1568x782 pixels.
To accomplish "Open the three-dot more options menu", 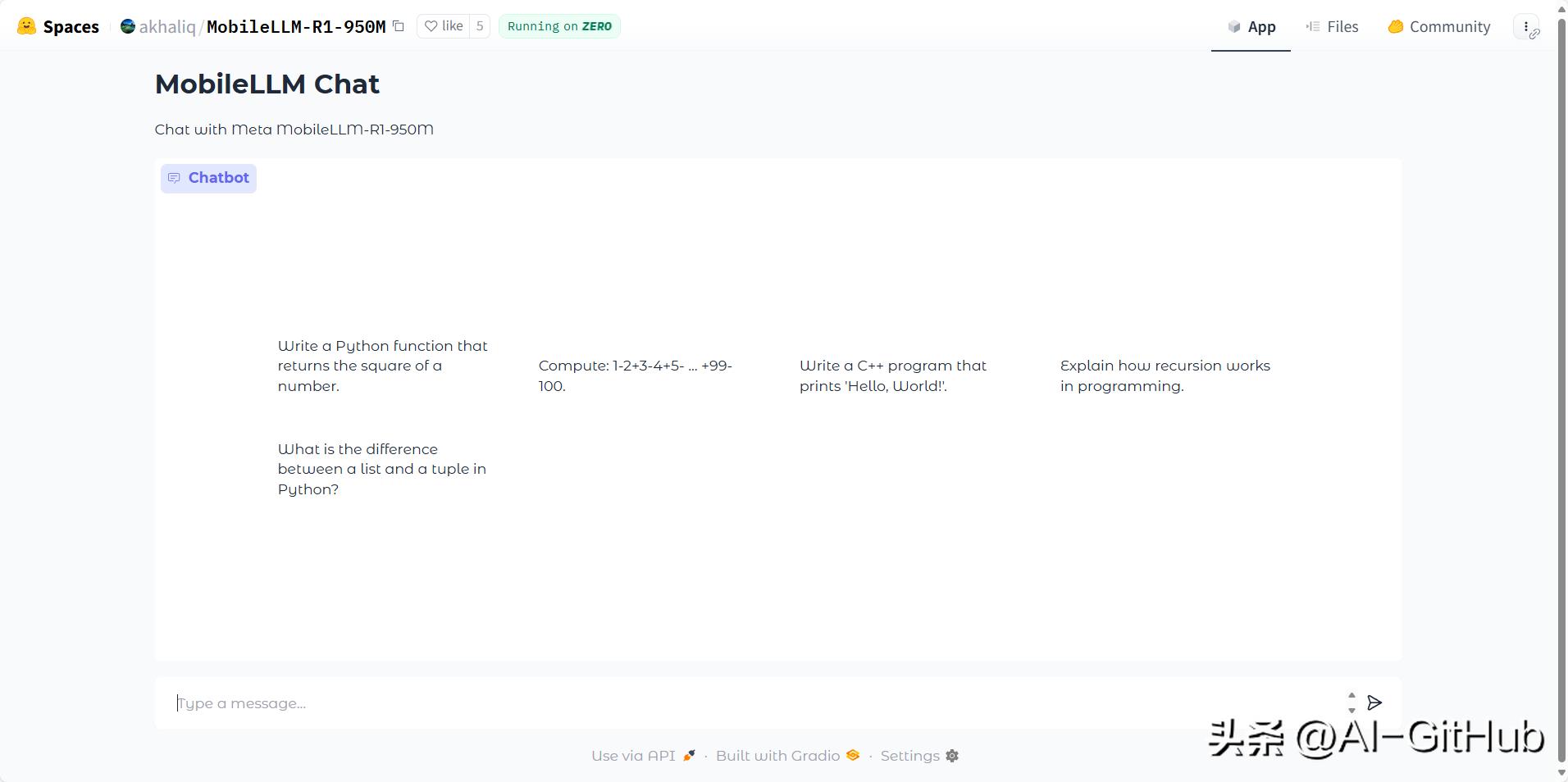I will tap(1526, 26).
